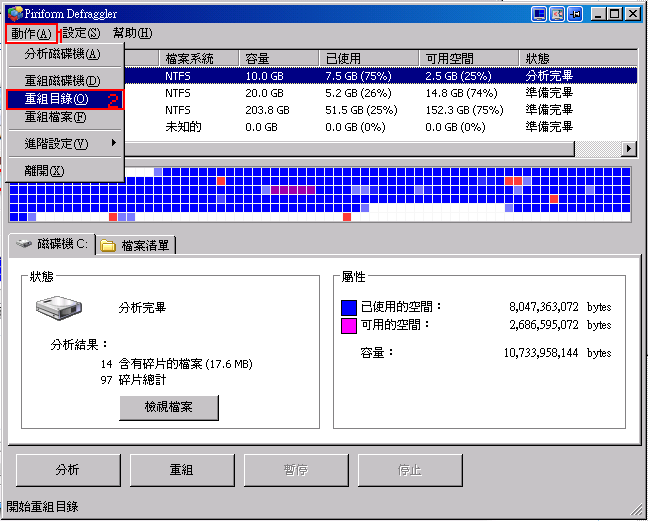This screenshot has width=648, height=521.
Task: Select the drive row with 203.8 GB capacity
Action: (x=380, y=110)
